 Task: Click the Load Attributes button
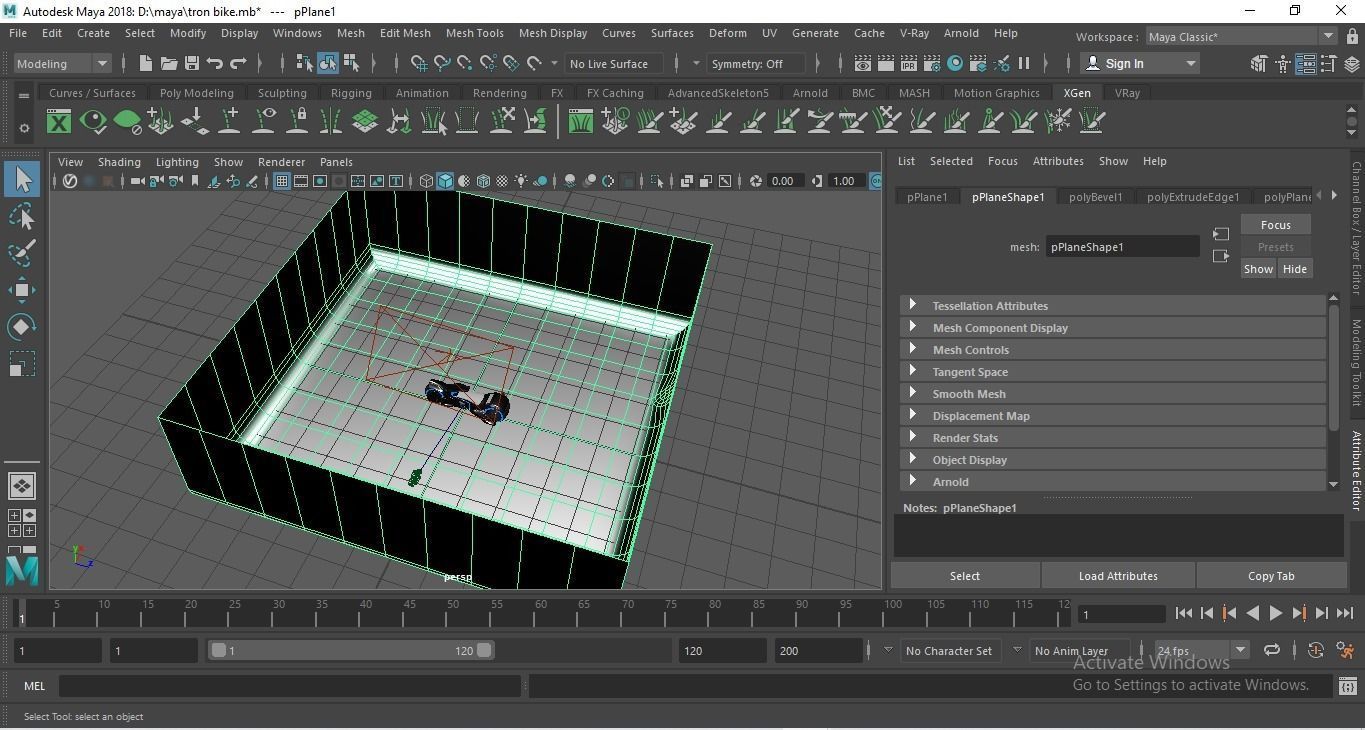click(1118, 576)
